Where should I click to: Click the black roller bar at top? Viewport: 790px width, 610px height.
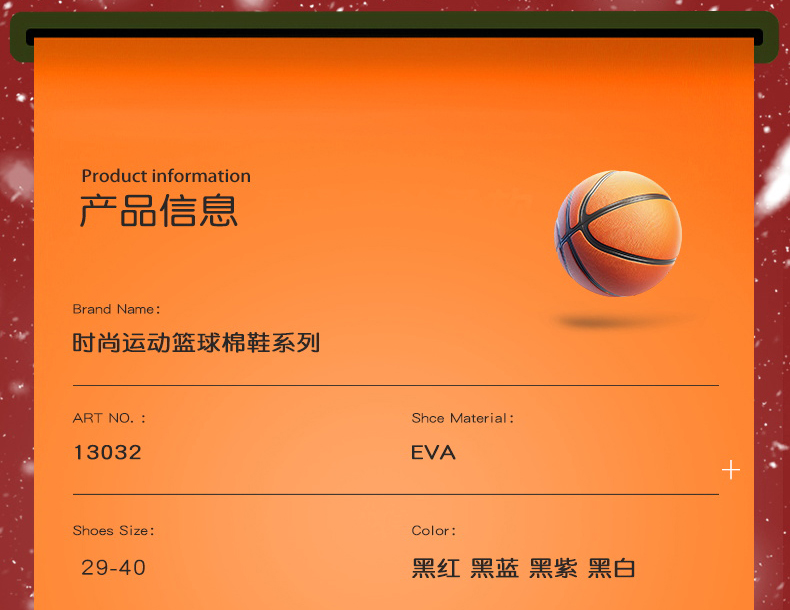(x=394, y=37)
